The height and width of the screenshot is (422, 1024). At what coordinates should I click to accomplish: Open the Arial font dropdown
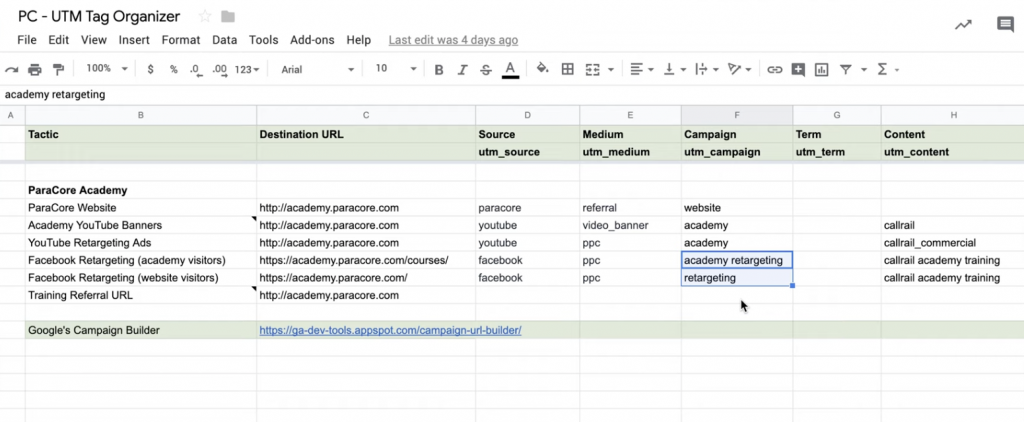(317, 69)
